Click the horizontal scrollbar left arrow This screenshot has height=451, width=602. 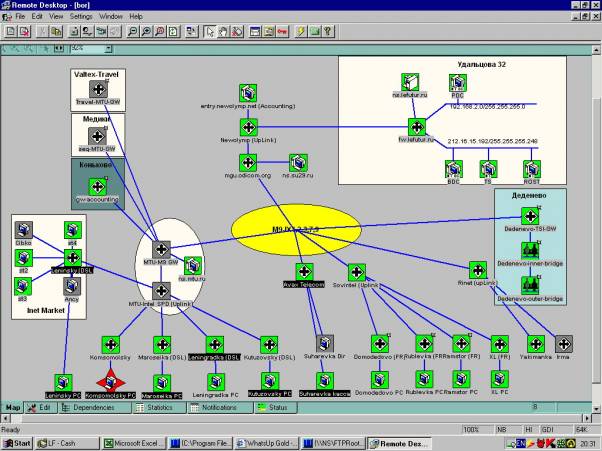point(5,418)
